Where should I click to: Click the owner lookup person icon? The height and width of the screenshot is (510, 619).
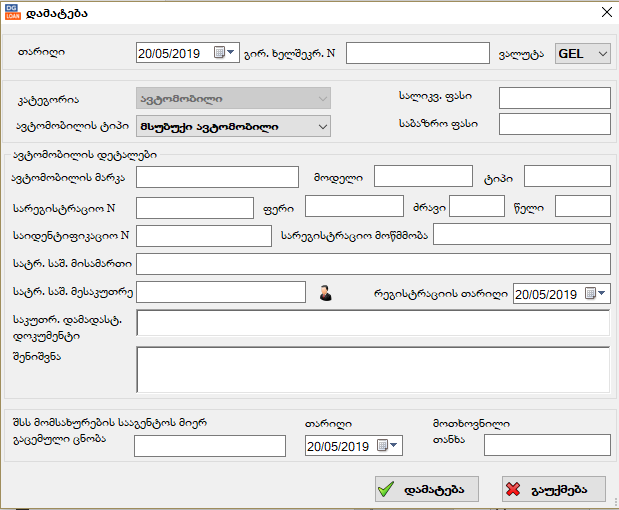pyautogui.click(x=325, y=293)
